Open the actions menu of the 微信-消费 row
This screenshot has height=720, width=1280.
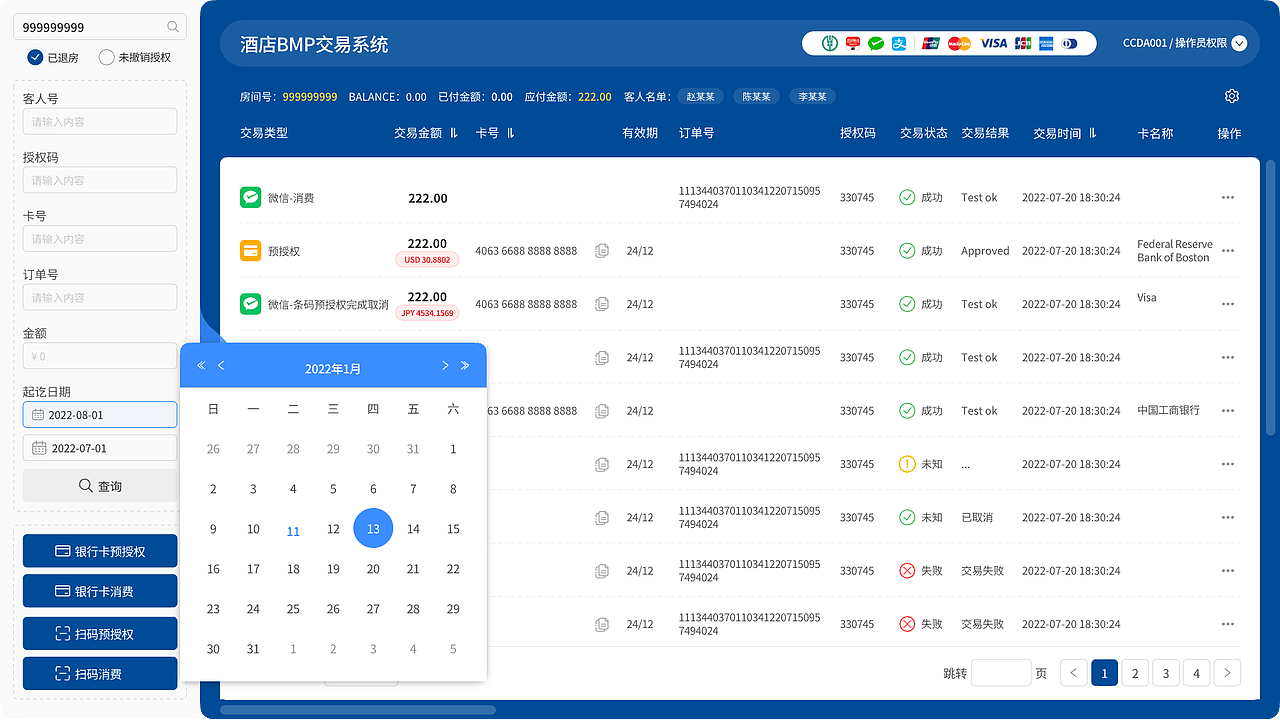tap(1228, 197)
